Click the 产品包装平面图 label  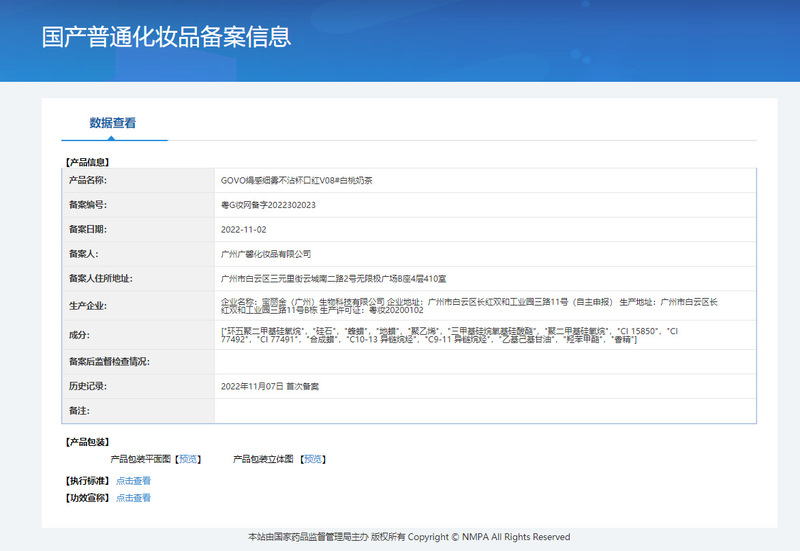[141, 459]
